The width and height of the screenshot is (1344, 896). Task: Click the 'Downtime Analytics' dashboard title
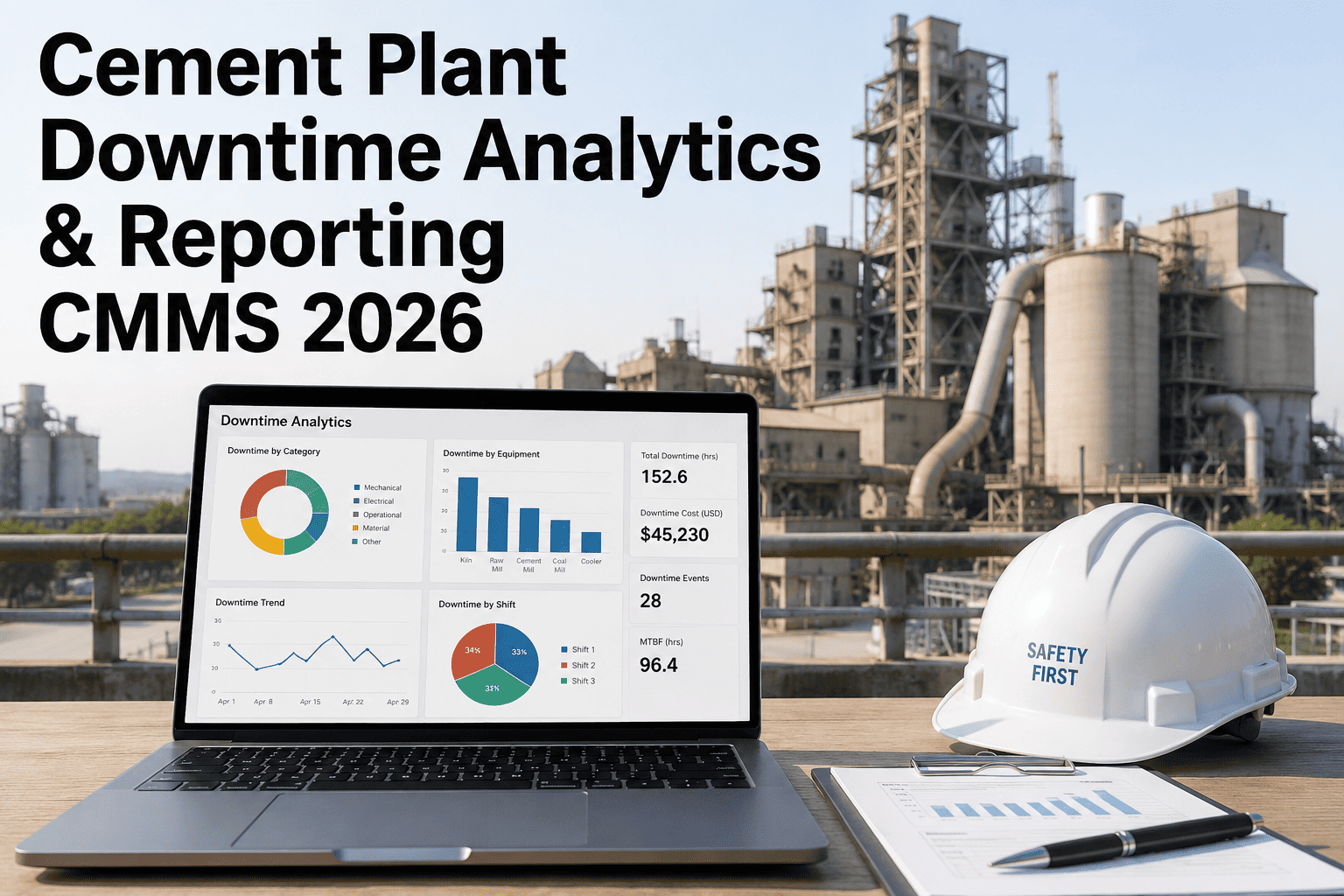(286, 421)
